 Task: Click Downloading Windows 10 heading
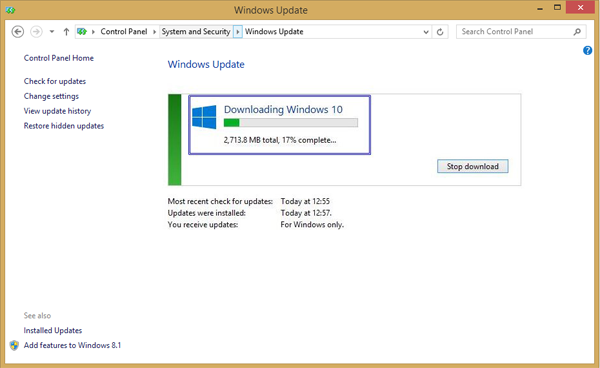point(283,109)
